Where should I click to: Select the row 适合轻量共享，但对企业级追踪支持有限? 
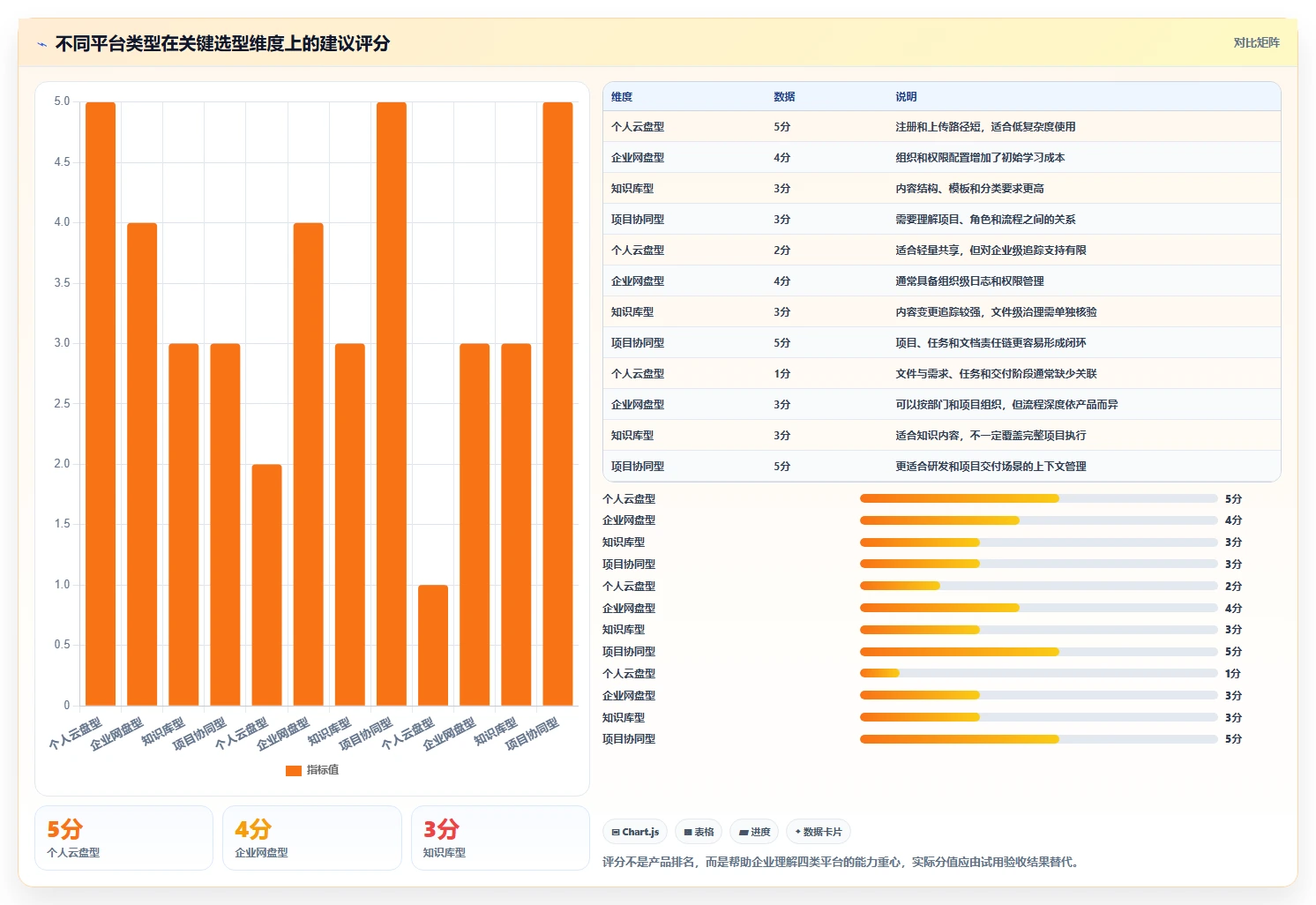(941, 251)
